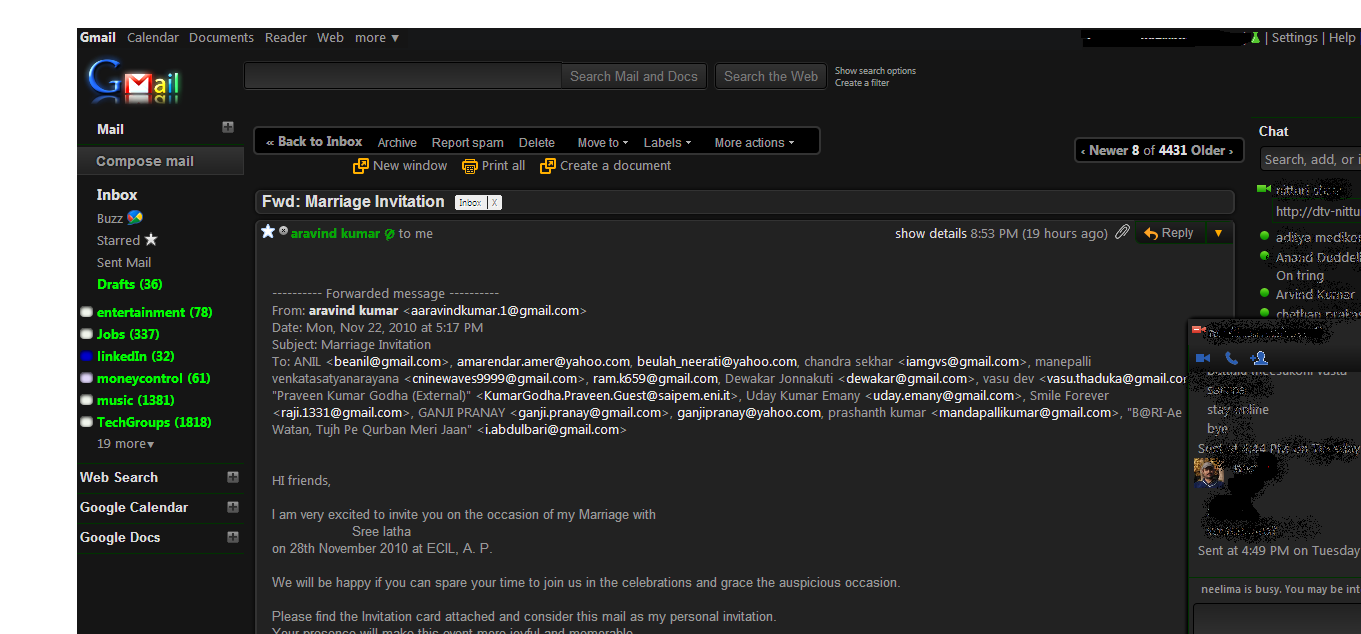
Task: Click Gmail in the top bar
Action: [x=98, y=38]
